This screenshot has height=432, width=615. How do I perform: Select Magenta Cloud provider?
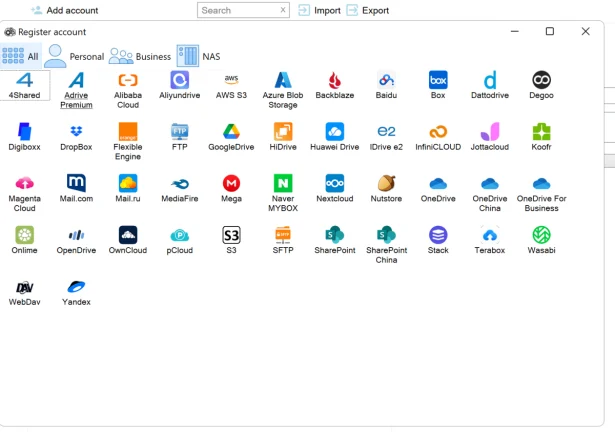tap(24, 193)
